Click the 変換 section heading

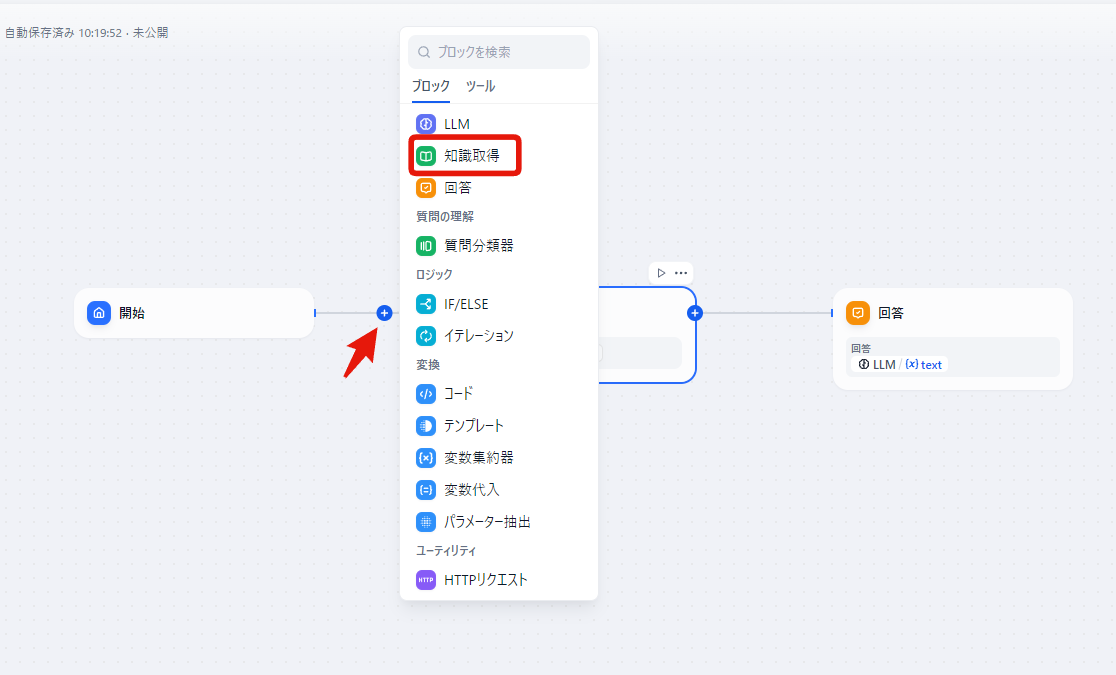pyautogui.click(x=428, y=365)
